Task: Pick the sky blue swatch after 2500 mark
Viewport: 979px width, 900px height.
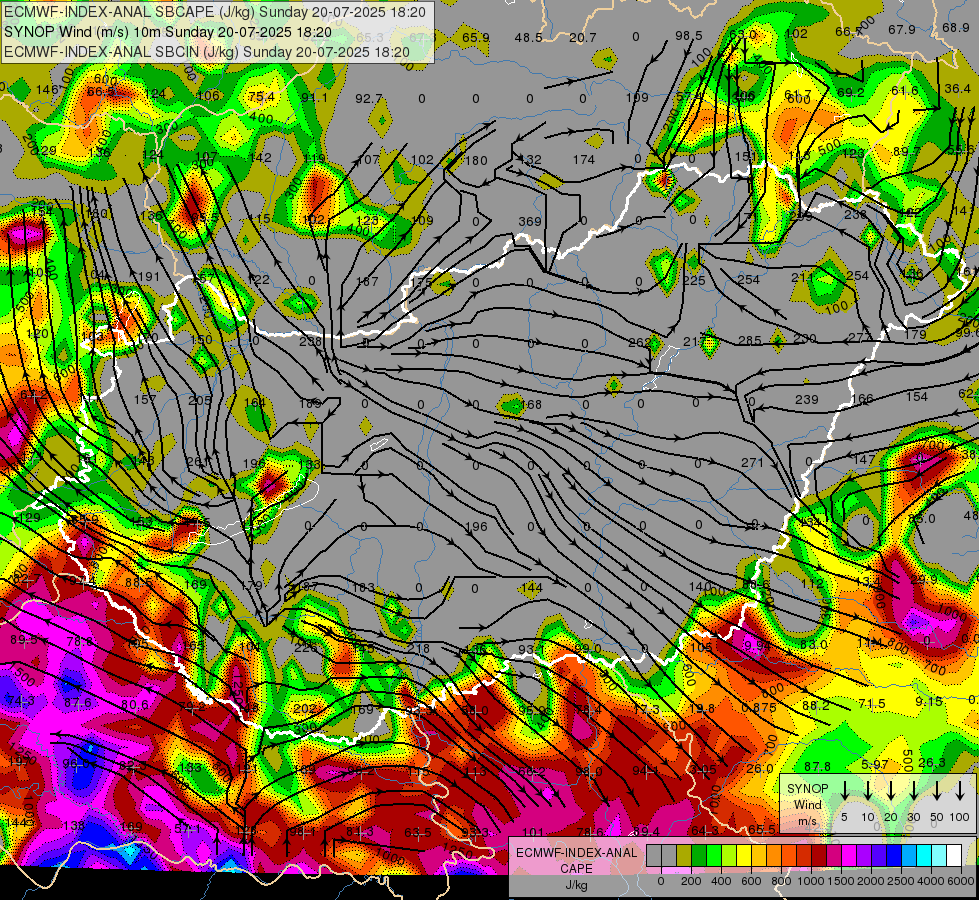Action: 909,855
